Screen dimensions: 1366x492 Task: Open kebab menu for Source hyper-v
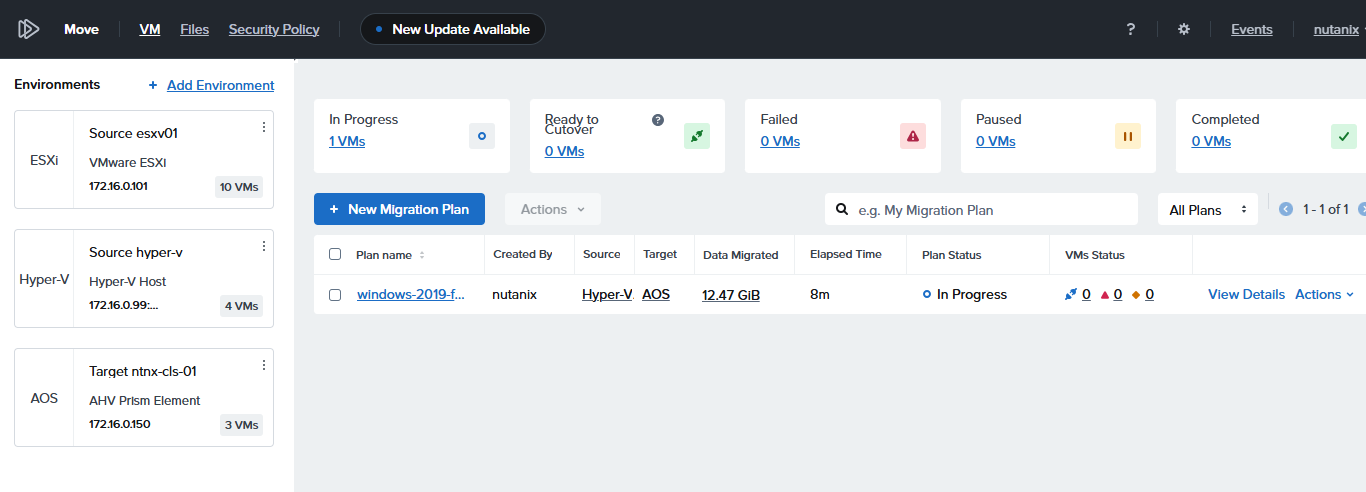pos(264,246)
